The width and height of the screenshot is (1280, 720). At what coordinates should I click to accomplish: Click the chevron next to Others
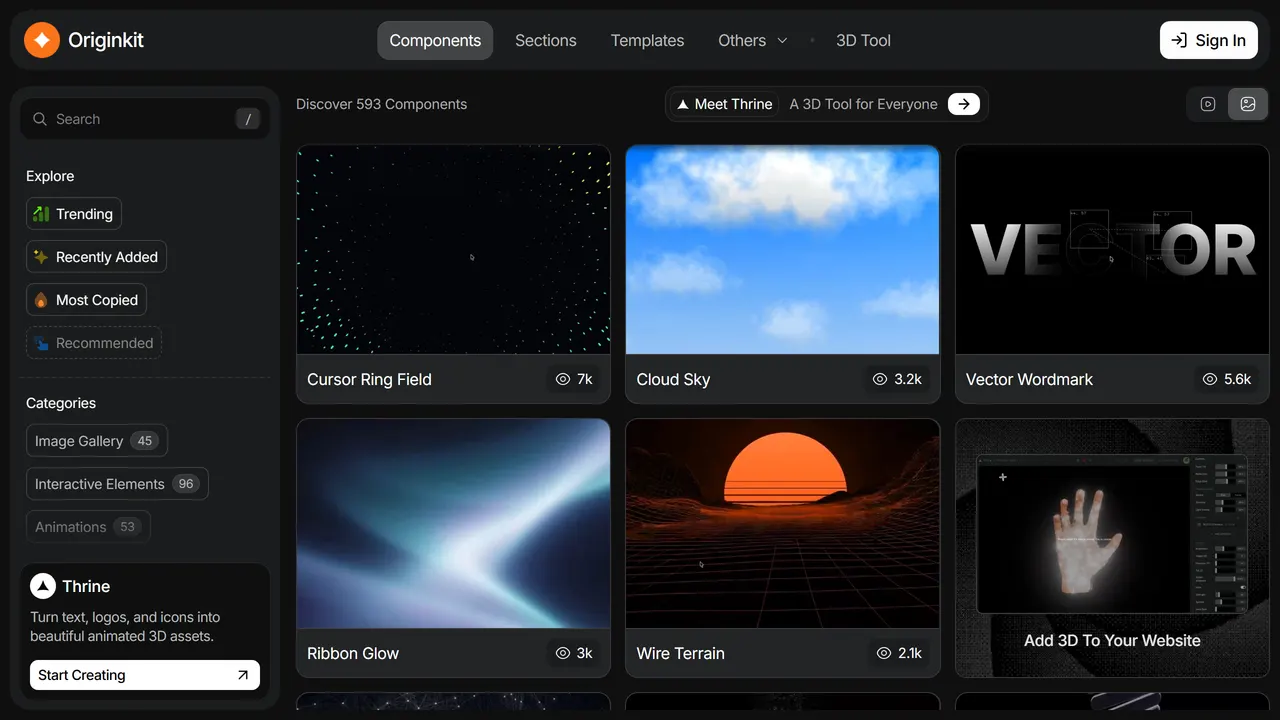[x=782, y=41]
